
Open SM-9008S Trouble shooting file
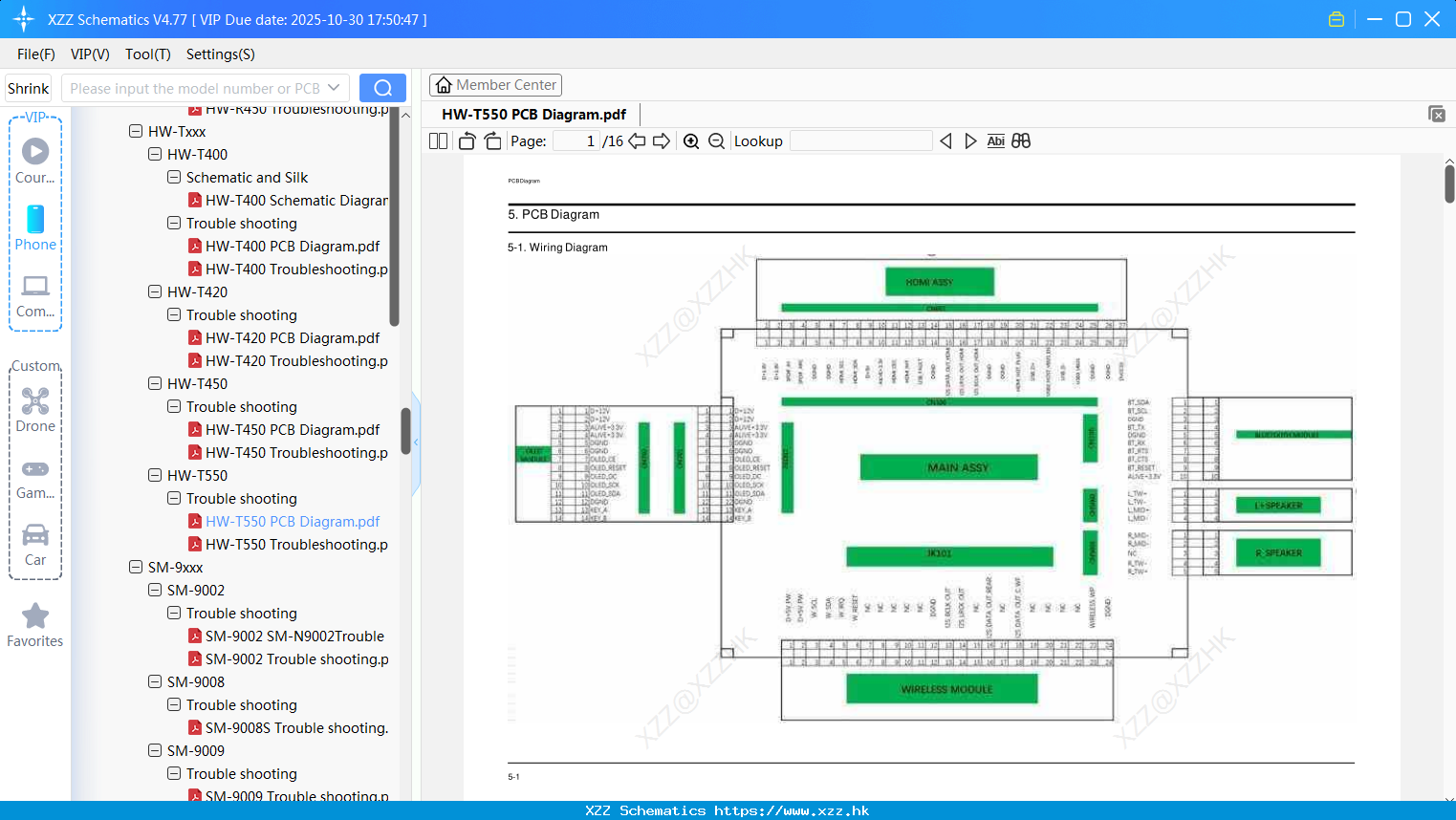click(x=288, y=727)
